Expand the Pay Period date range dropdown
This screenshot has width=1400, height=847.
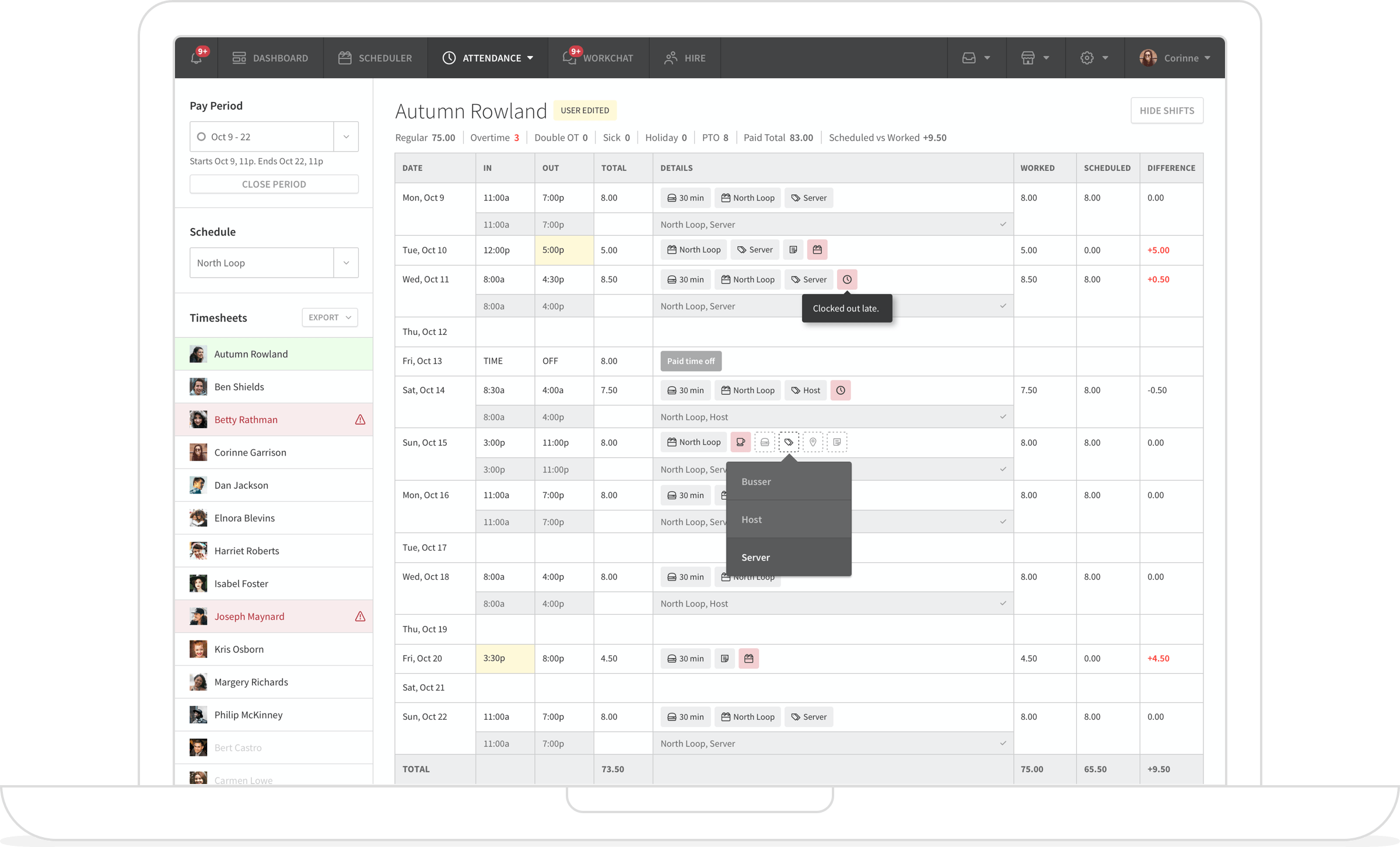pyautogui.click(x=346, y=136)
